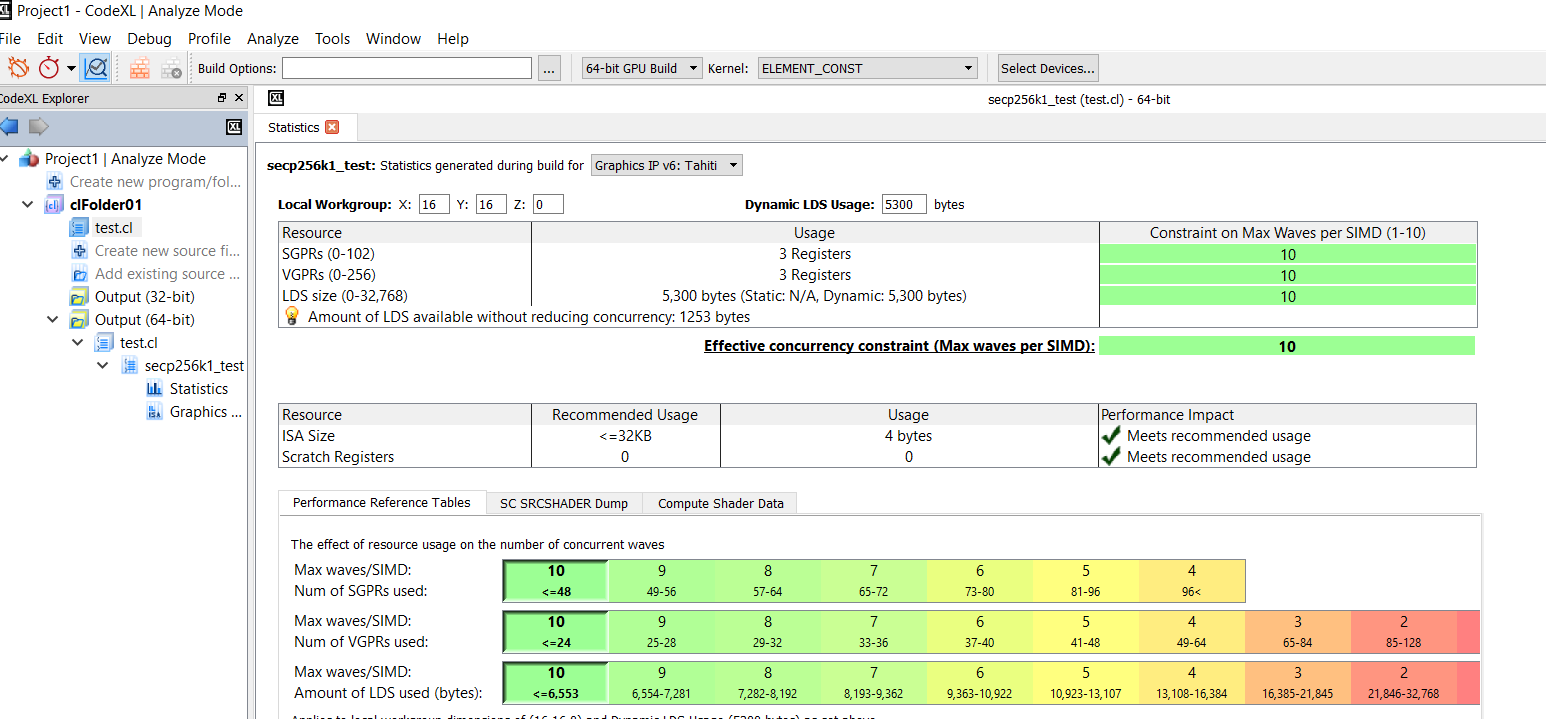This screenshot has height=719, width=1546.
Task: Open the File menu
Action: pyautogui.click(x=10, y=39)
